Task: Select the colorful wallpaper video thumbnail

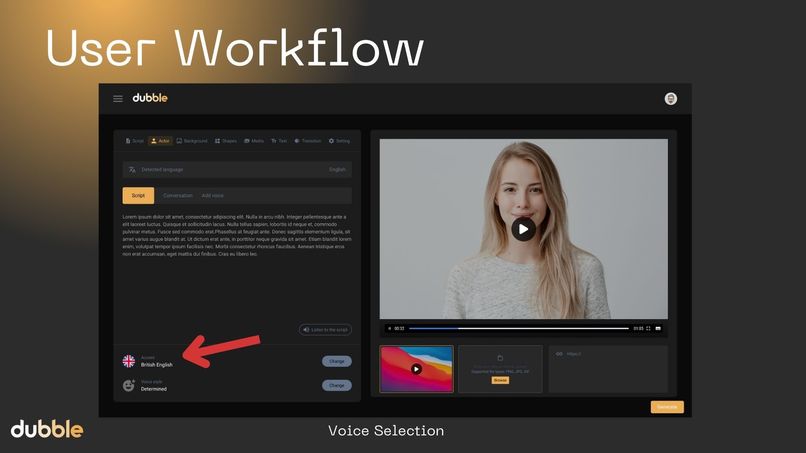Action: pos(416,369)
